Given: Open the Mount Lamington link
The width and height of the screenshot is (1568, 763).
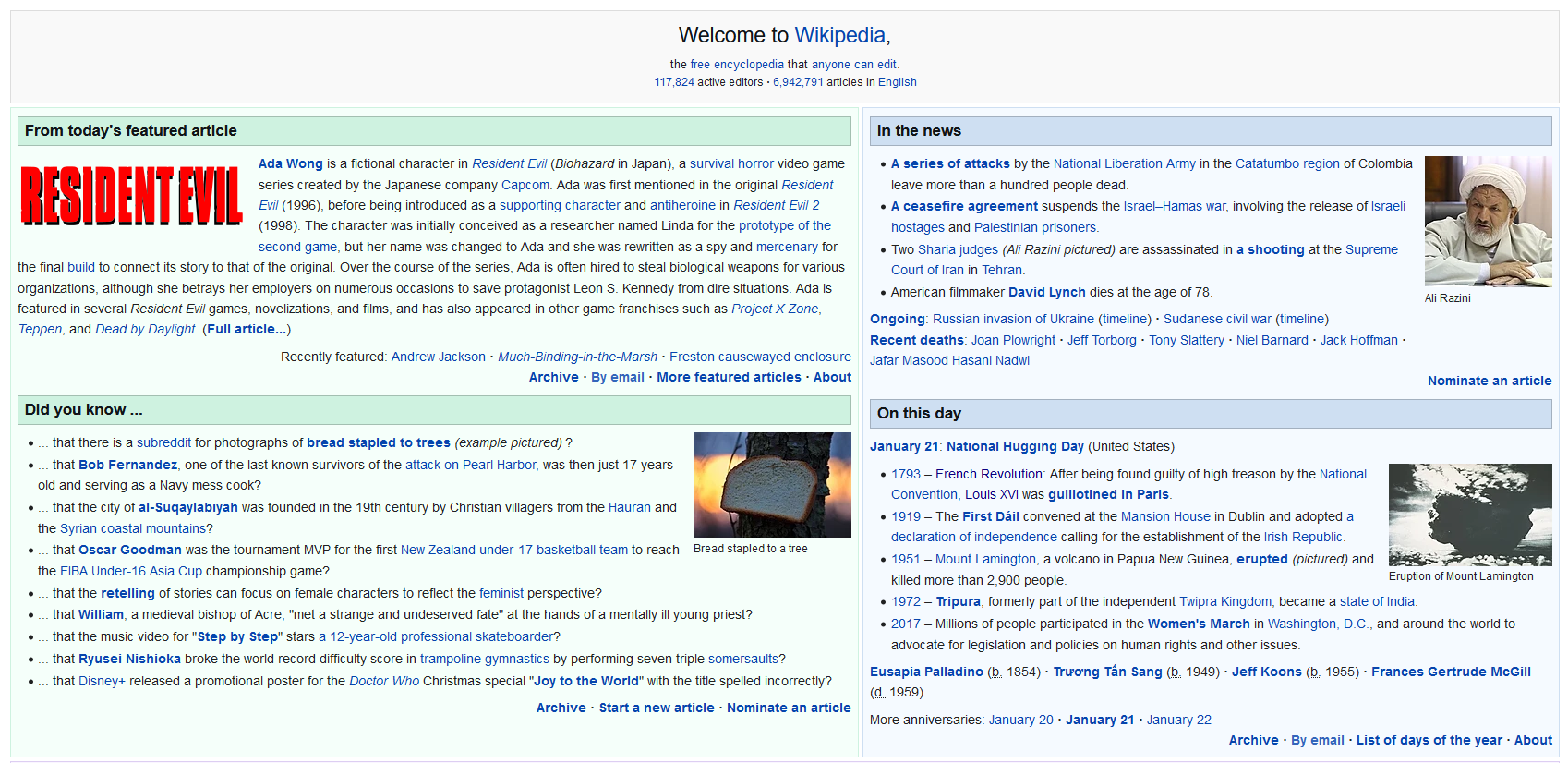Looking at the screenshot, I should tap(985, 559).
